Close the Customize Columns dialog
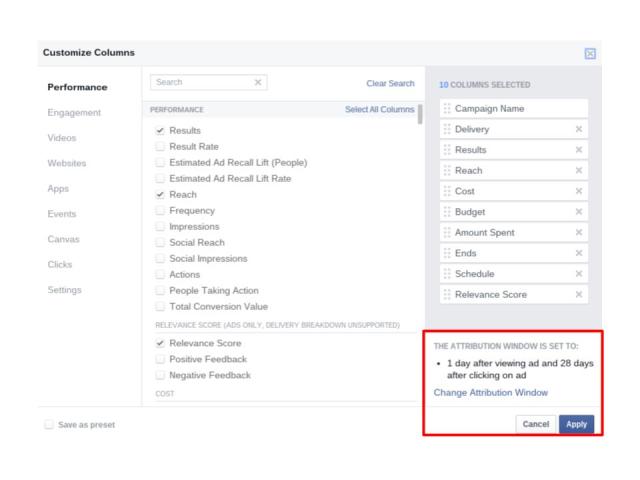Screen dimensions: 640x480 [x=590, y=53]
